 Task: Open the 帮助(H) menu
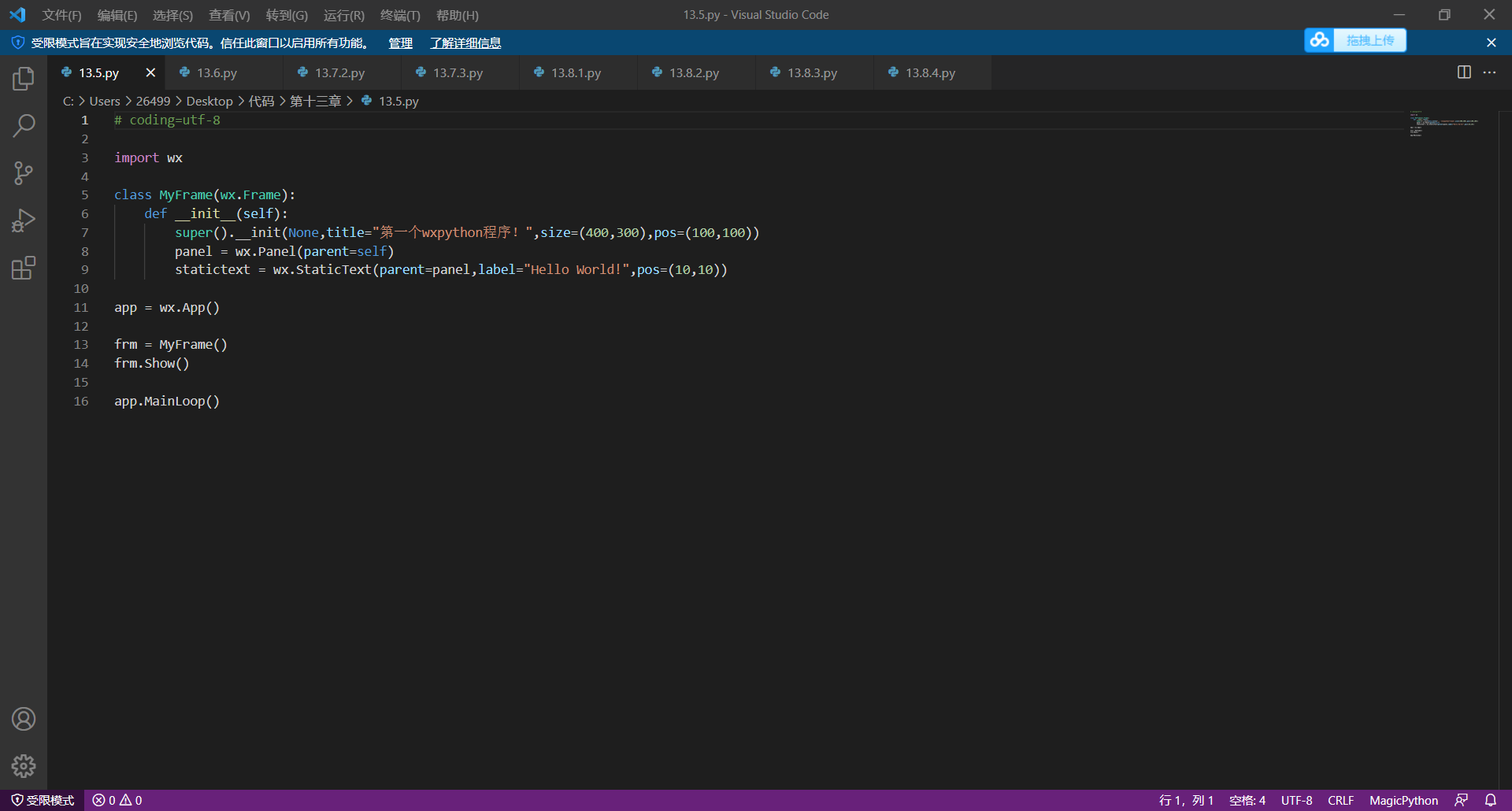pyautogui.click(x=457, y=15)
